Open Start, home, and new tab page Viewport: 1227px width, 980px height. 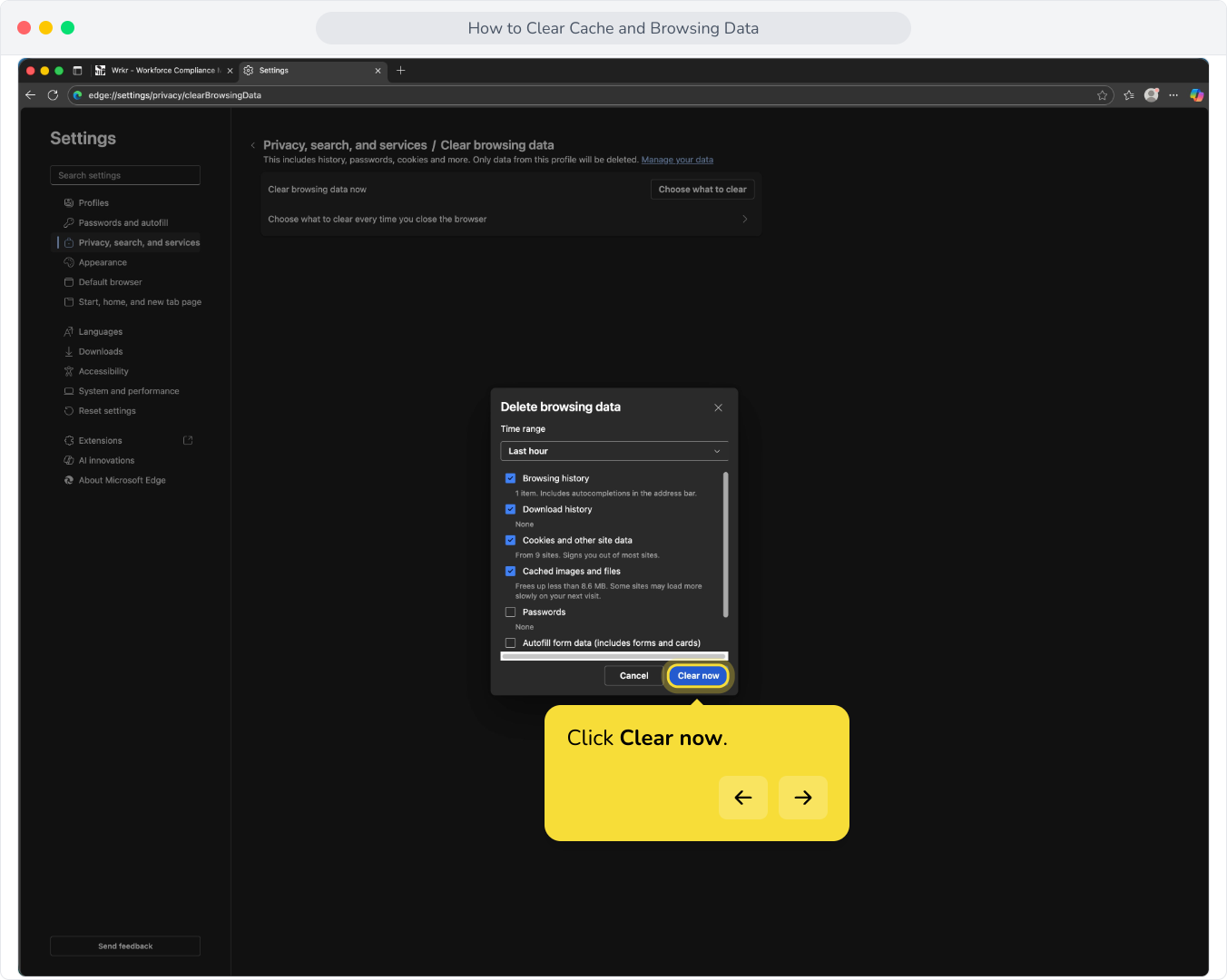tap(140, 302)
